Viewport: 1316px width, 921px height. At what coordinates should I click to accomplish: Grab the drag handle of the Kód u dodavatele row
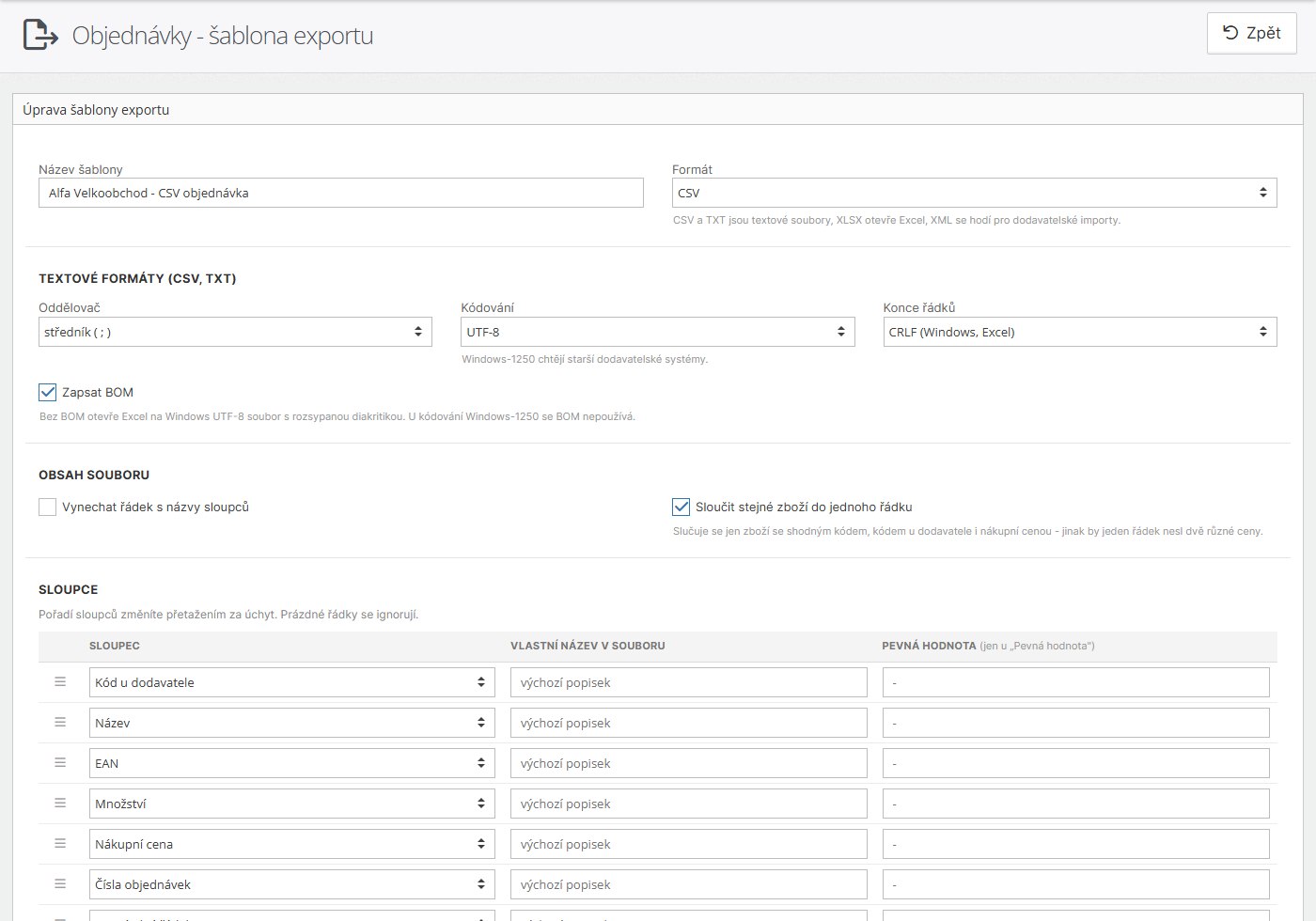pos(60,682)
